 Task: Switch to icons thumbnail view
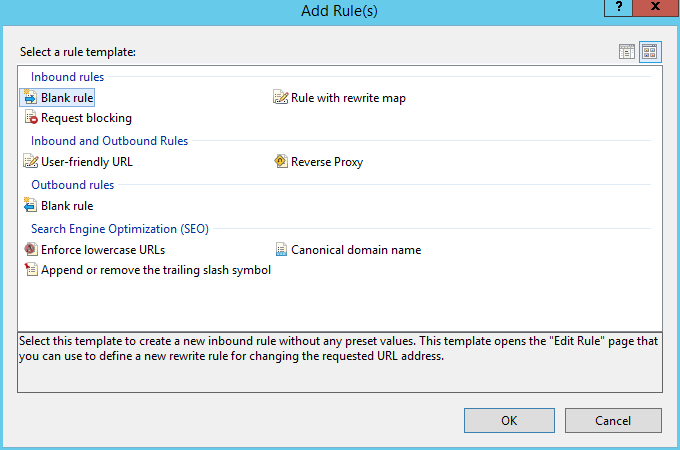650,52
